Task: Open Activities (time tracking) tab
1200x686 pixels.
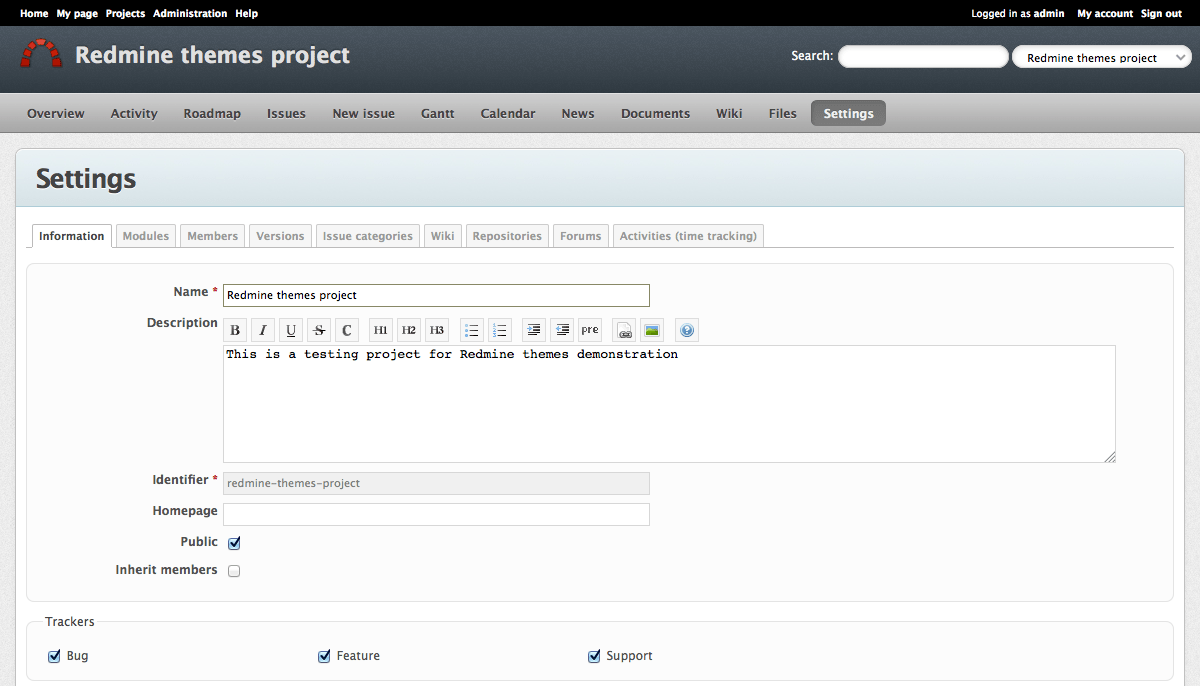Action: tap(689, 236)
